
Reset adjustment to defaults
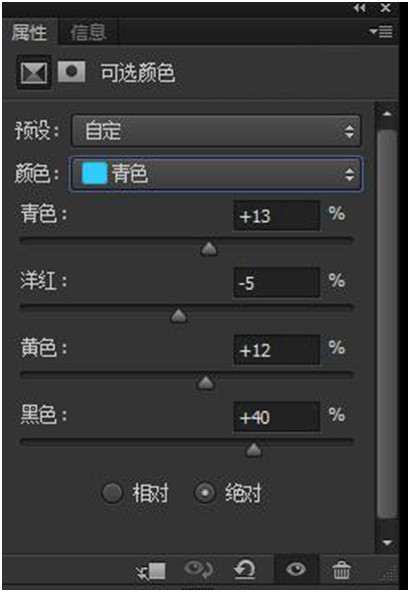244,570
